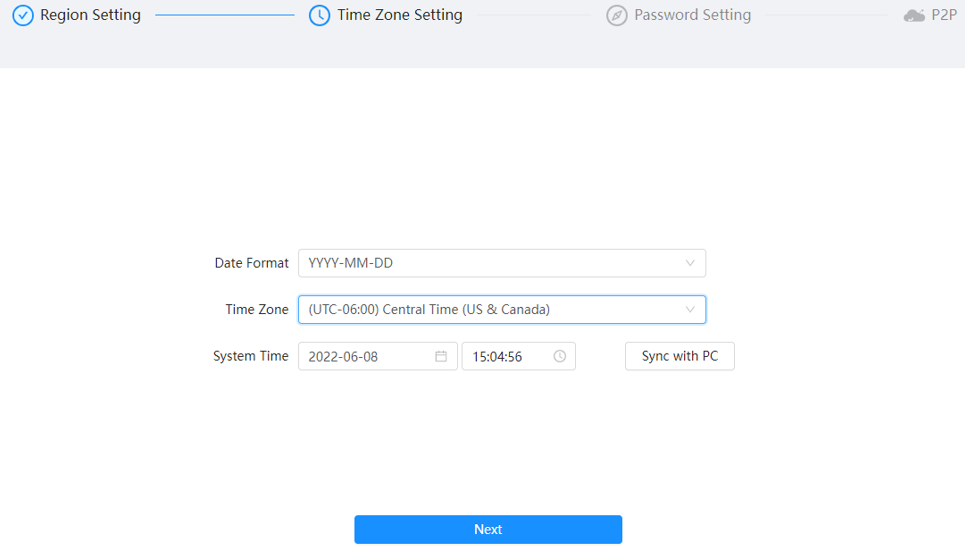Click the 15:04:56 time input field
This screenshot has height=549, width=965.
coord(519,356)
